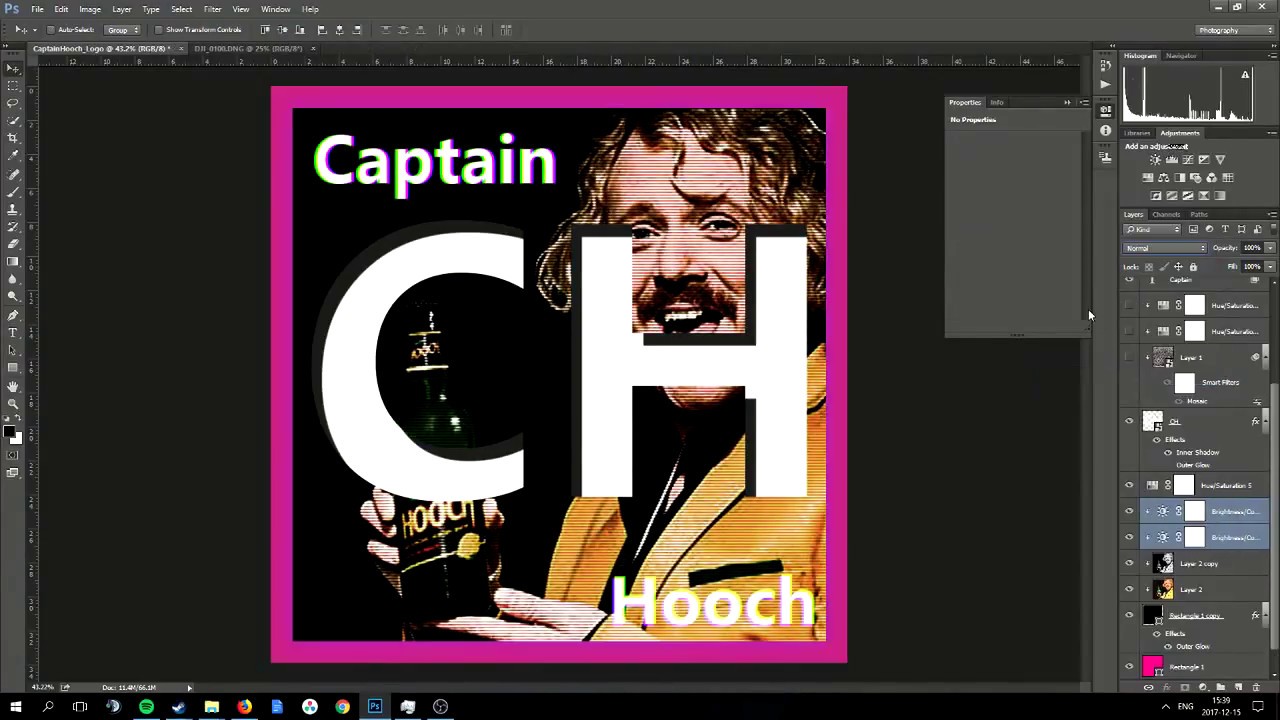
Task: Add a Curves adjustment
Action: tap(1187, 160)
